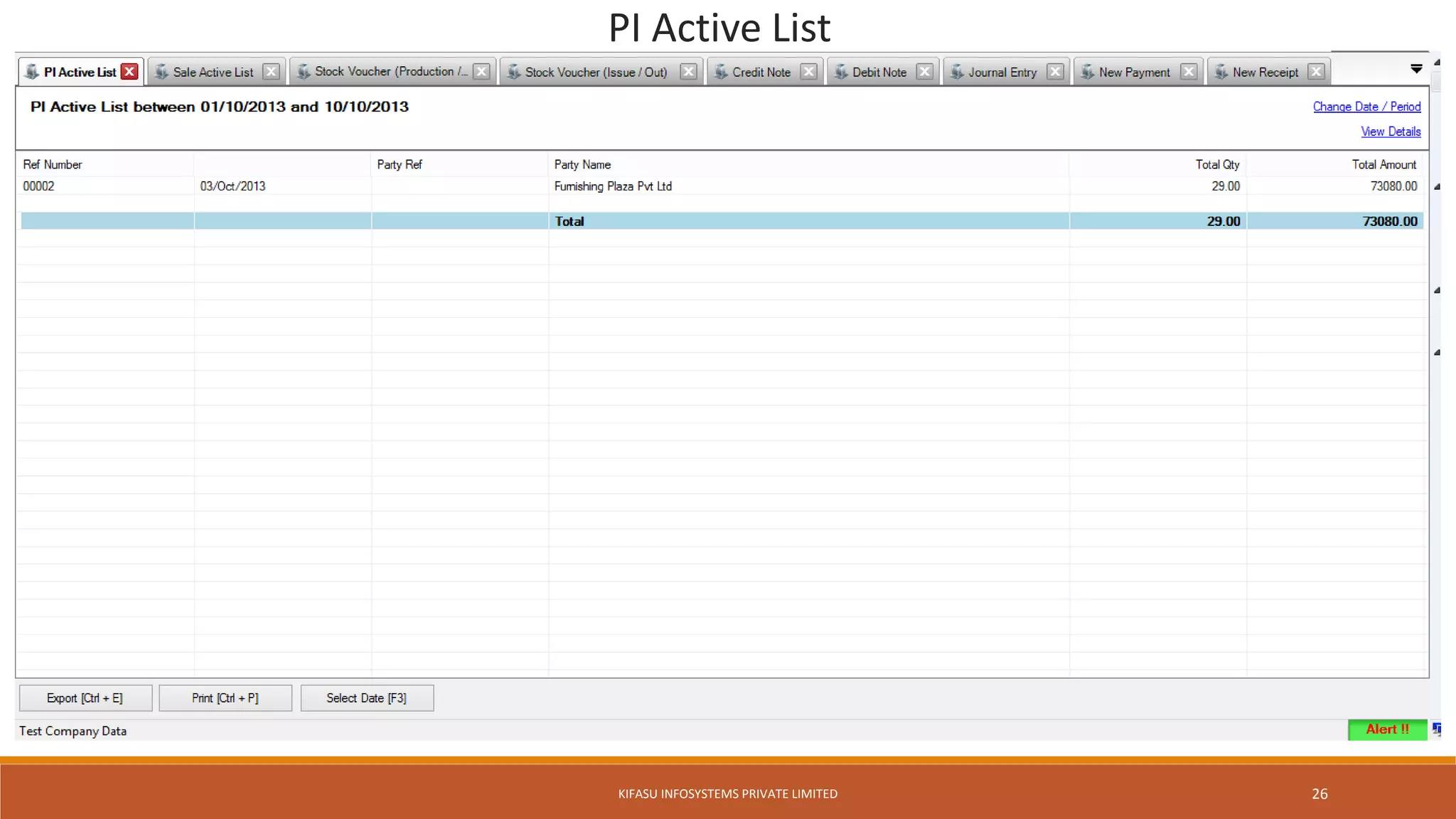This screenshot has height=819, width=1456.
Task: Open the tab list dropdown arrow
Action: [x=1416, y=69]
